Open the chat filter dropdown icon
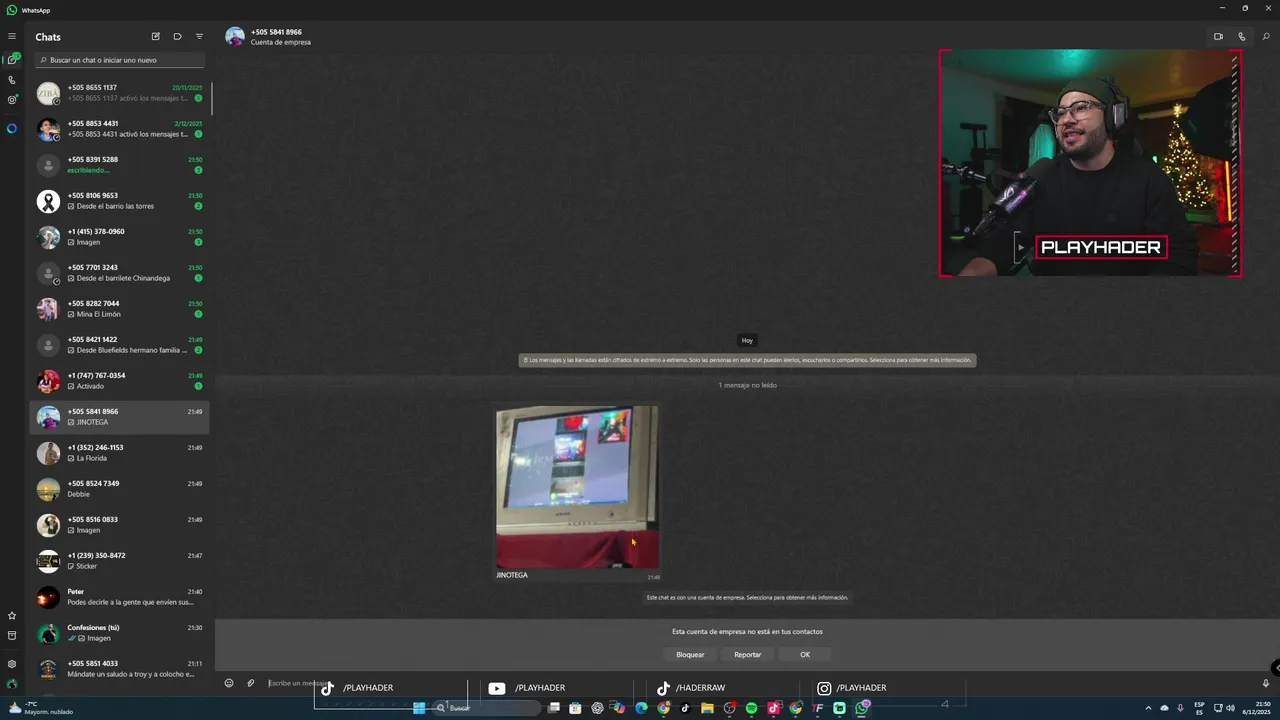 click(x=199, y=36)
